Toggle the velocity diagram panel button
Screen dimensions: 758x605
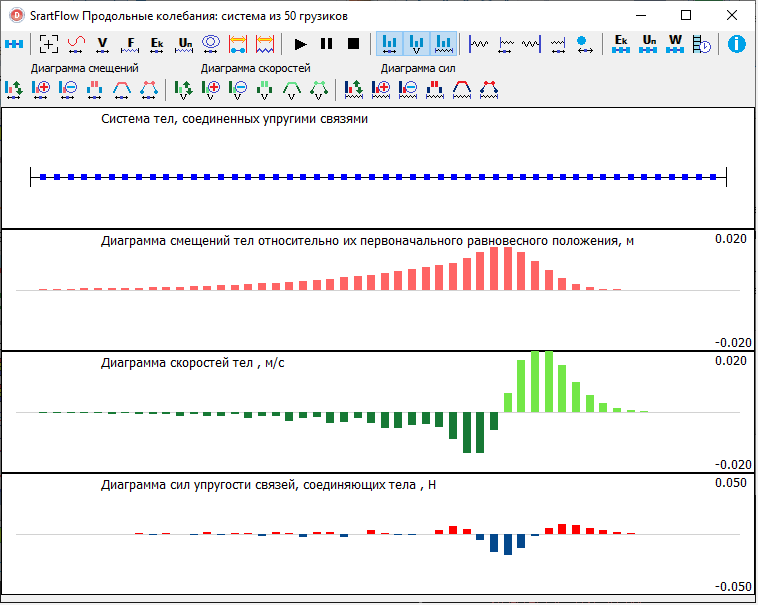[x=416, y=44]
